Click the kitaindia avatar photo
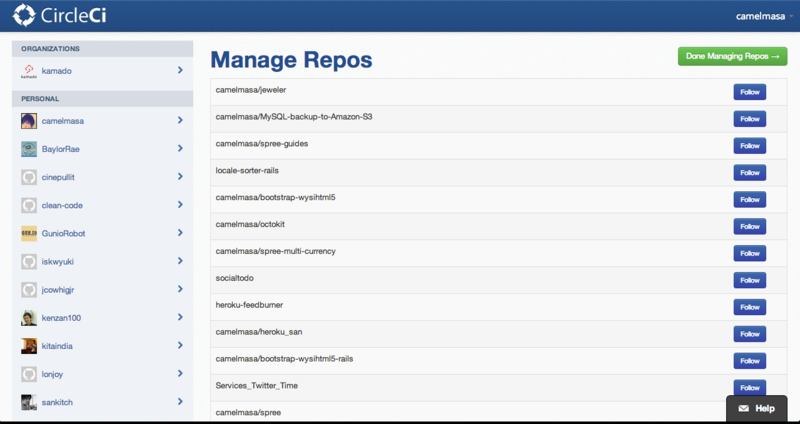800x424 pixels. tap(29, 345)
